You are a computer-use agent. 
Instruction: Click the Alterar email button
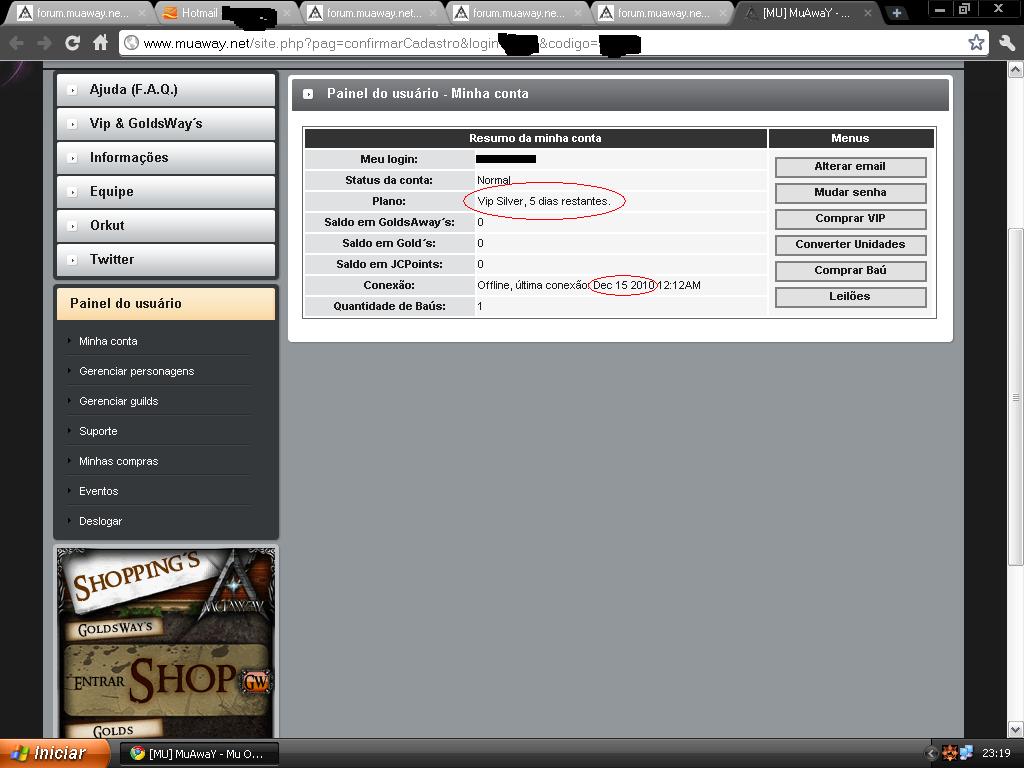tap(850, 167)
